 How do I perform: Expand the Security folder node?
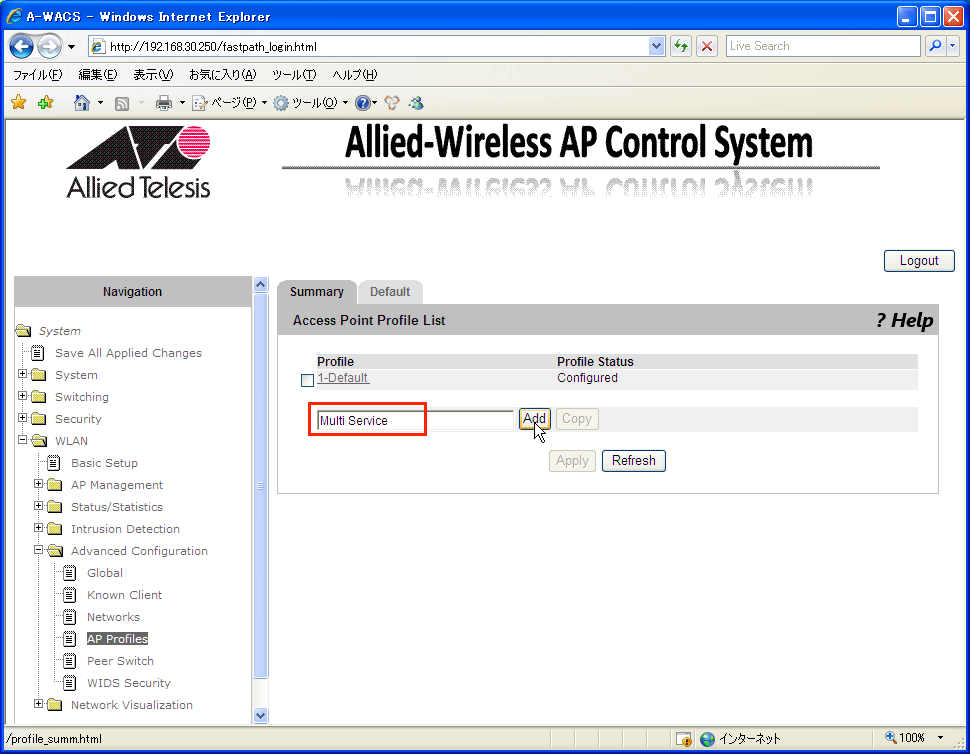(23, 418)
